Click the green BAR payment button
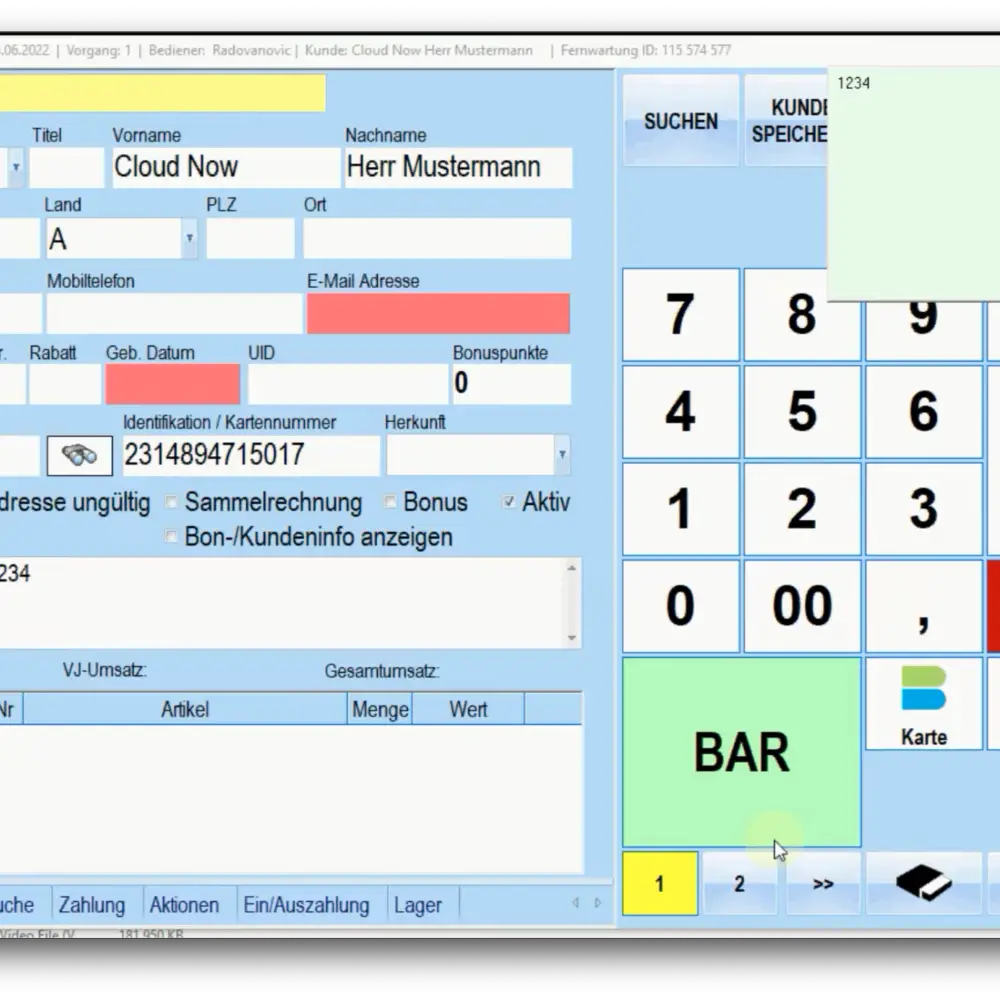The image size is (1000, 1000). click(x=741, y=752)
